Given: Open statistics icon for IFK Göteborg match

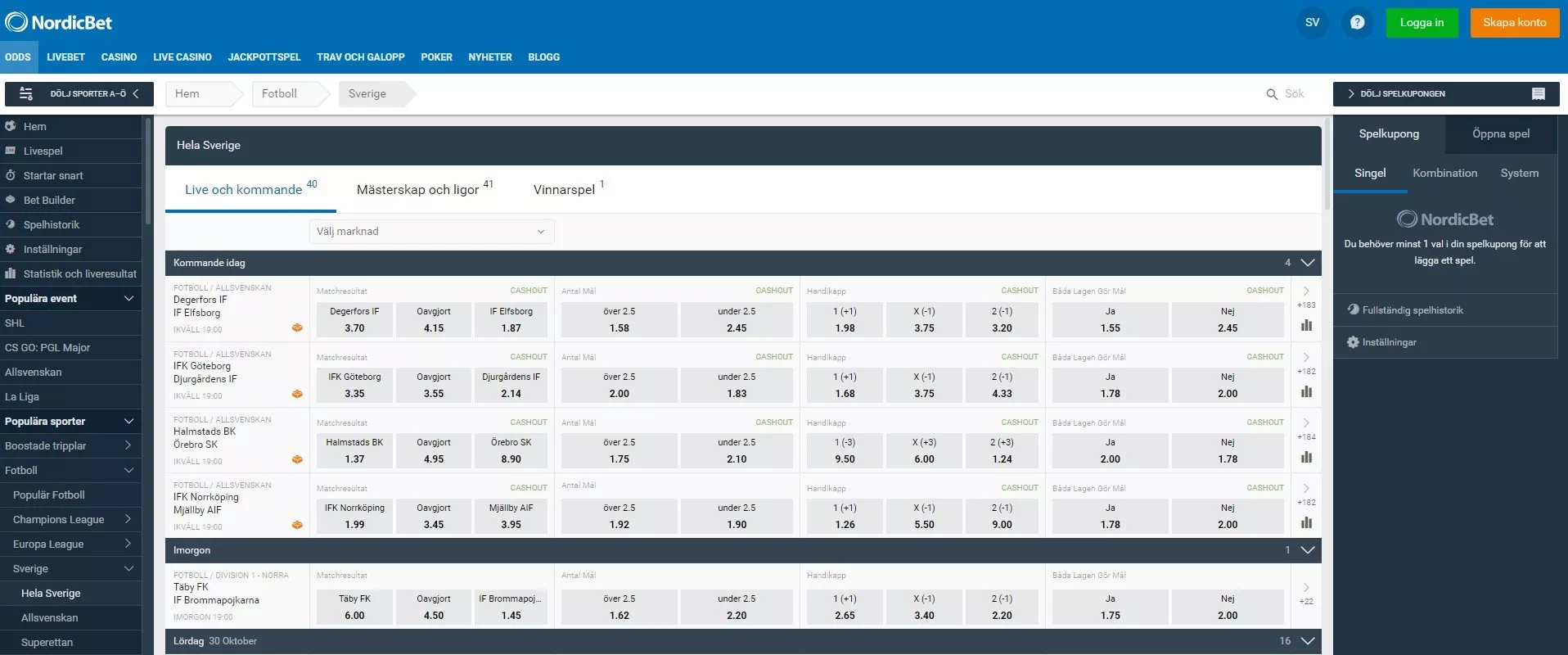Looking at the screenshot, I should coord(1306,391).
